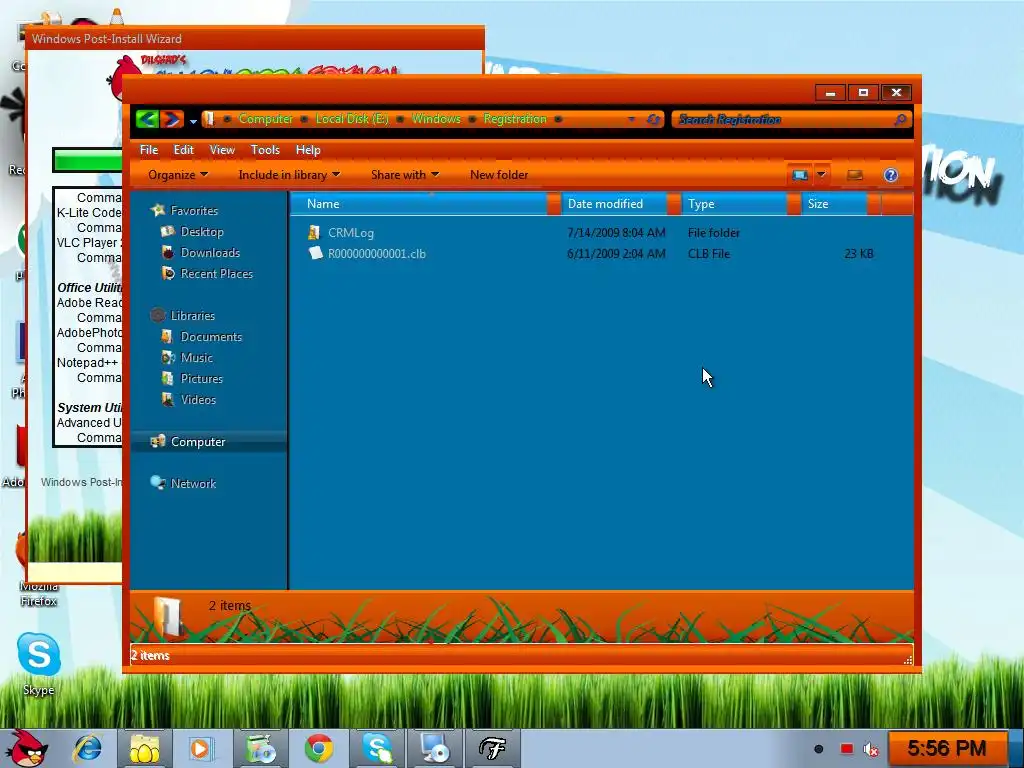Select Local Disk (E:) breadcrumb
Viewport: 1024px width, 768px height.
(352, 119)
